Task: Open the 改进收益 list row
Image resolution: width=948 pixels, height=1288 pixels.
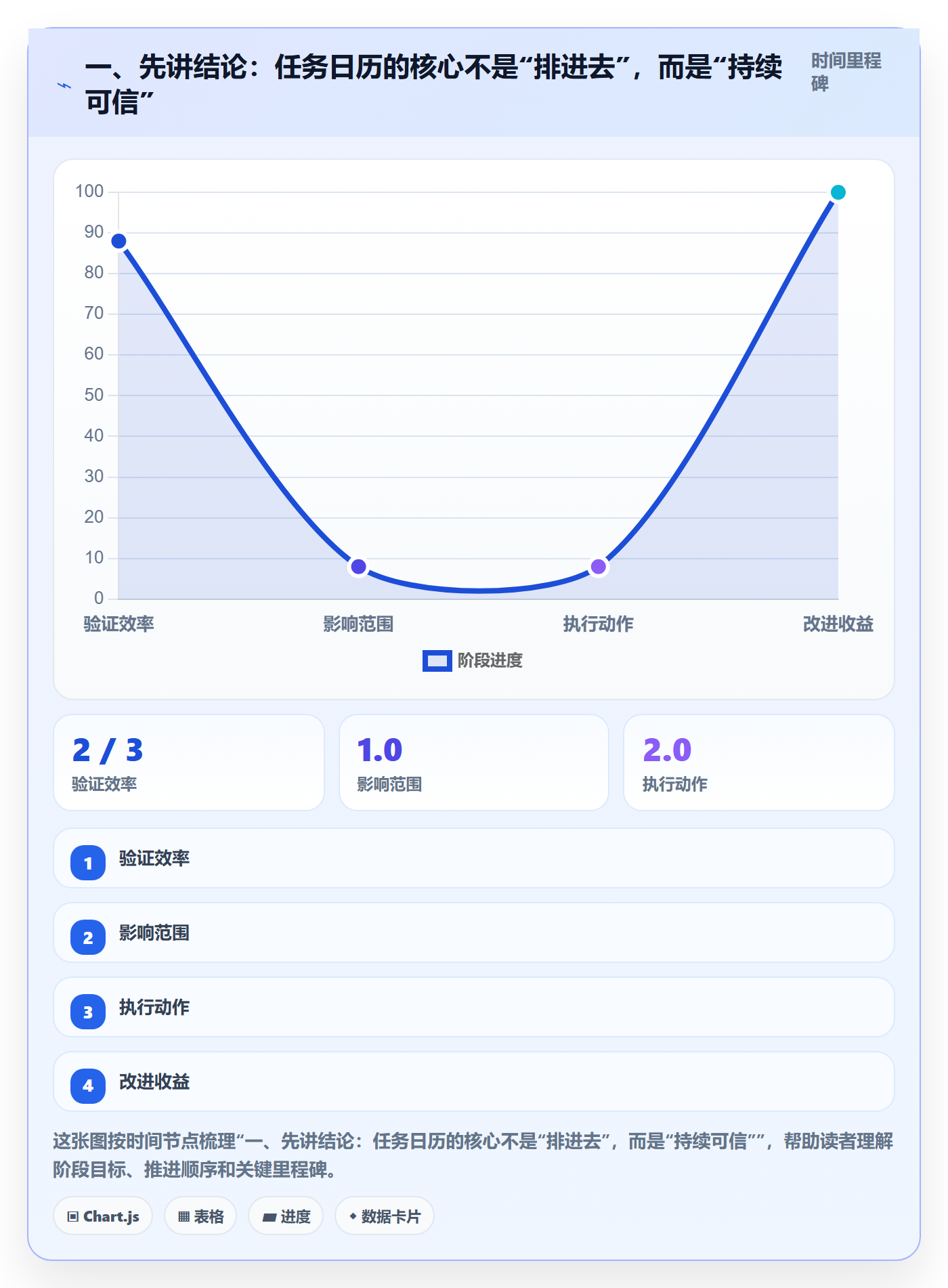Action: tap(474, 1081)
